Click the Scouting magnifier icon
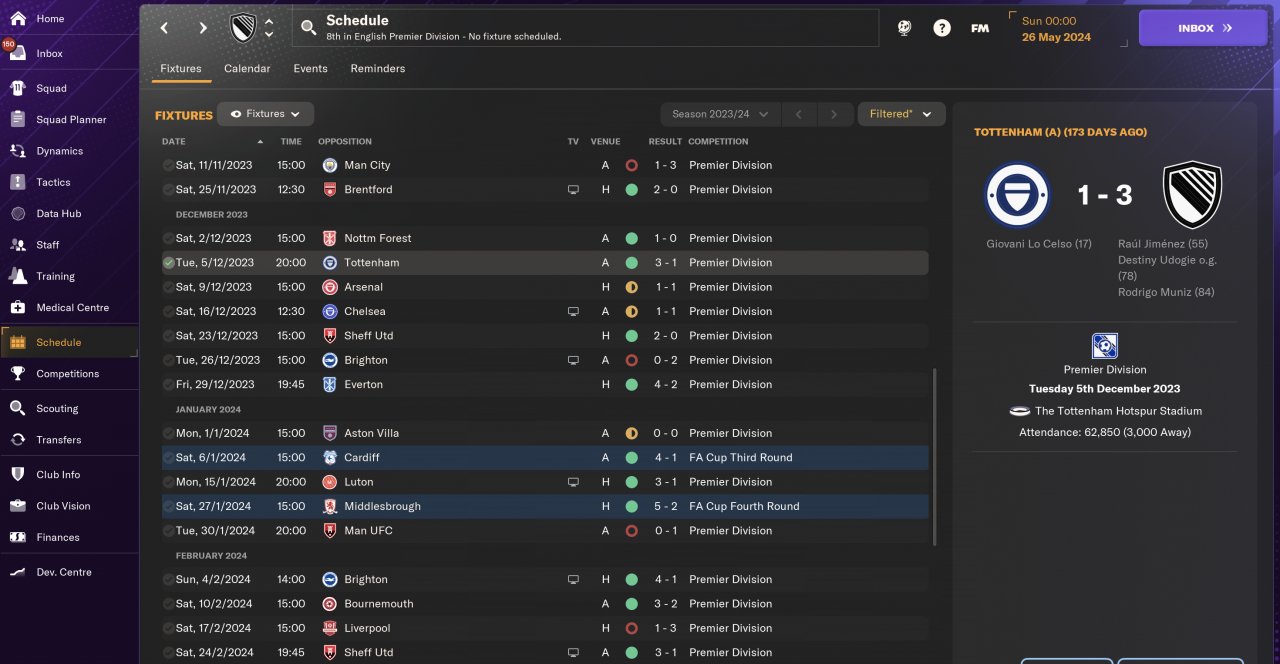1280x664 pixels. point(17,408)
